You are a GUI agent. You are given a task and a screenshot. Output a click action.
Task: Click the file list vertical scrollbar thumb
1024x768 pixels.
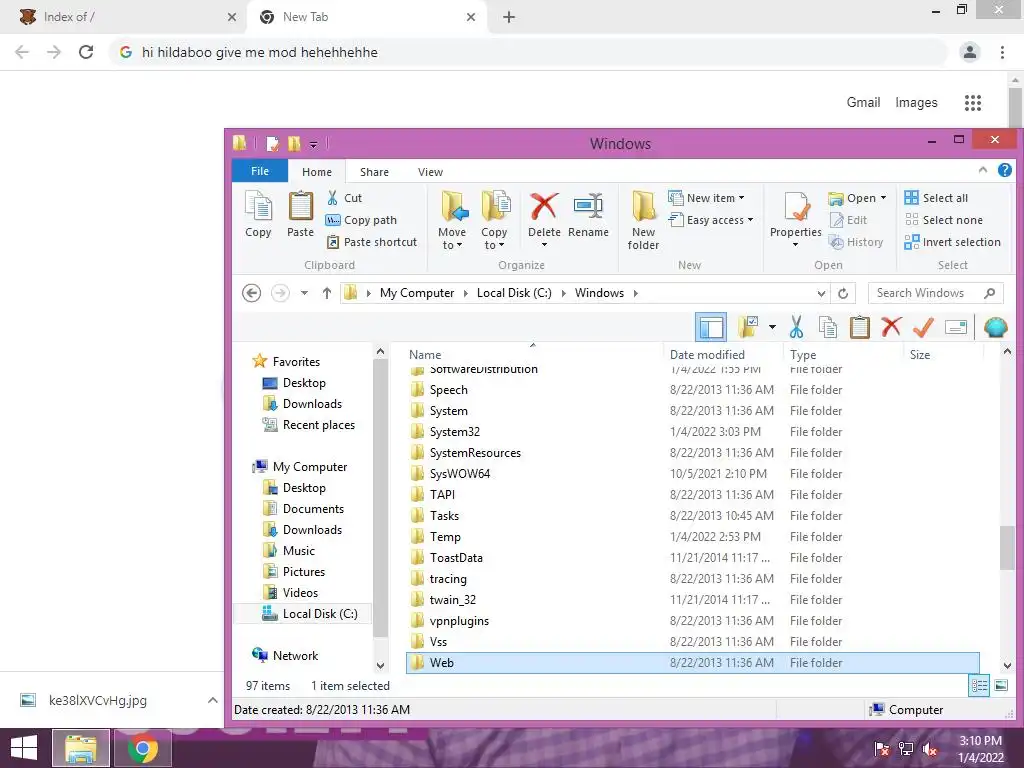[1007, 547]
